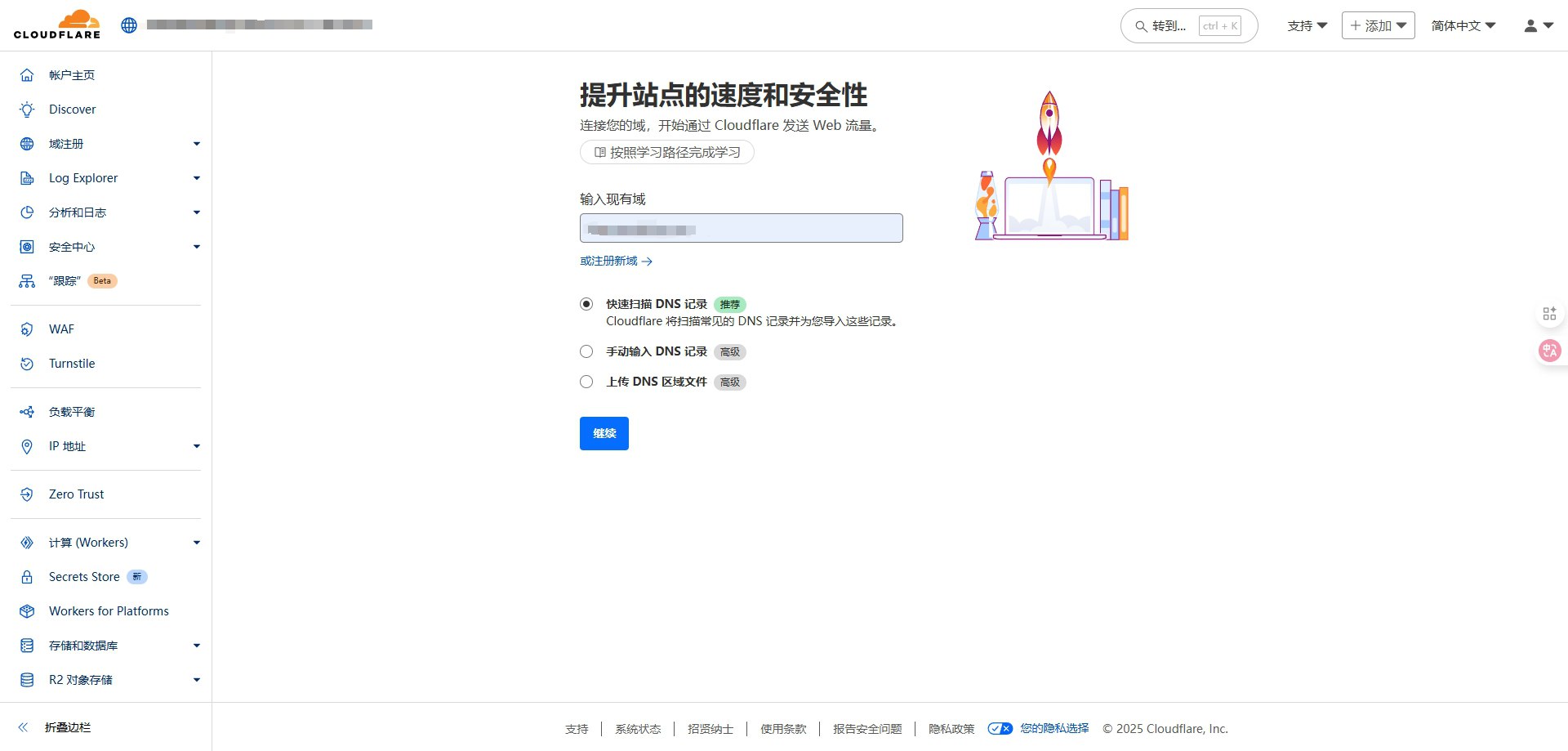Open 负载平衡 in the sidebar
Image resolution: width=1568 pixels, height=751 pixels.
click(72, 412)
